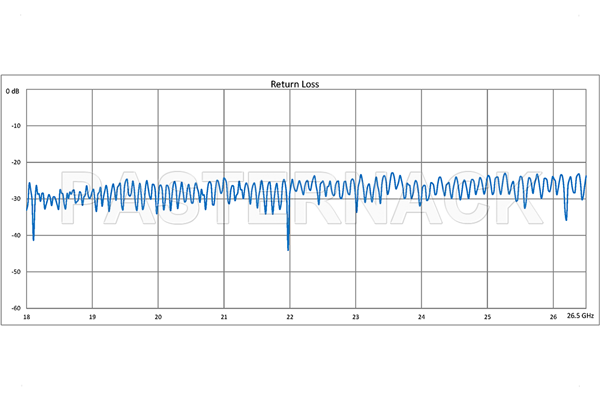Click the trace dip just after 26 GHz
Viewport: 600px width, 400px height.
[566, 218]
